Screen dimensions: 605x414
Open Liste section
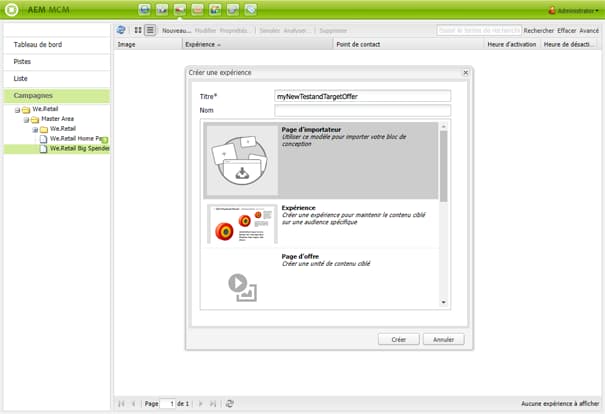[x=57, y=79]
